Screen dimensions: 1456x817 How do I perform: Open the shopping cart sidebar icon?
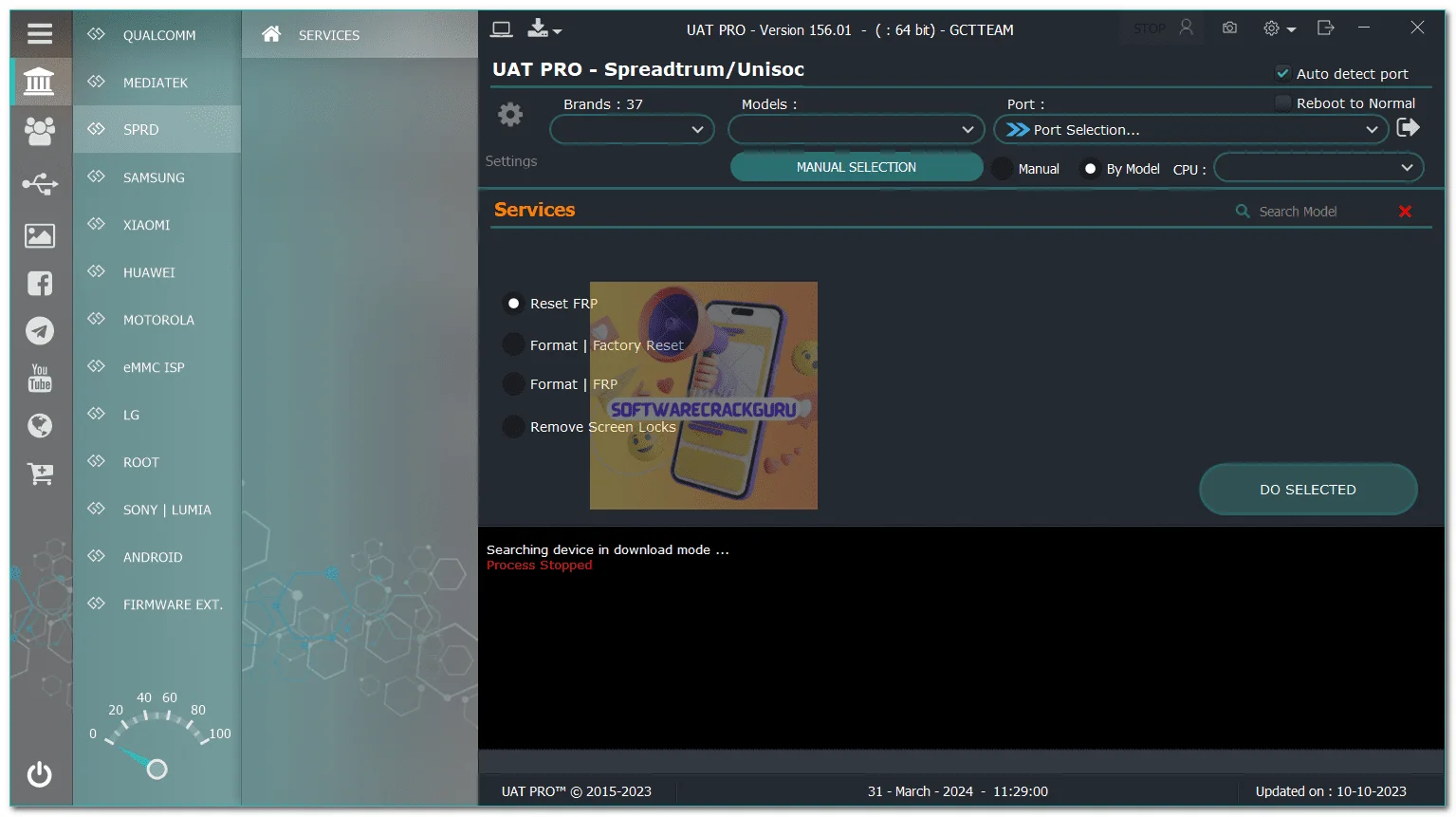tap(40, 473)
